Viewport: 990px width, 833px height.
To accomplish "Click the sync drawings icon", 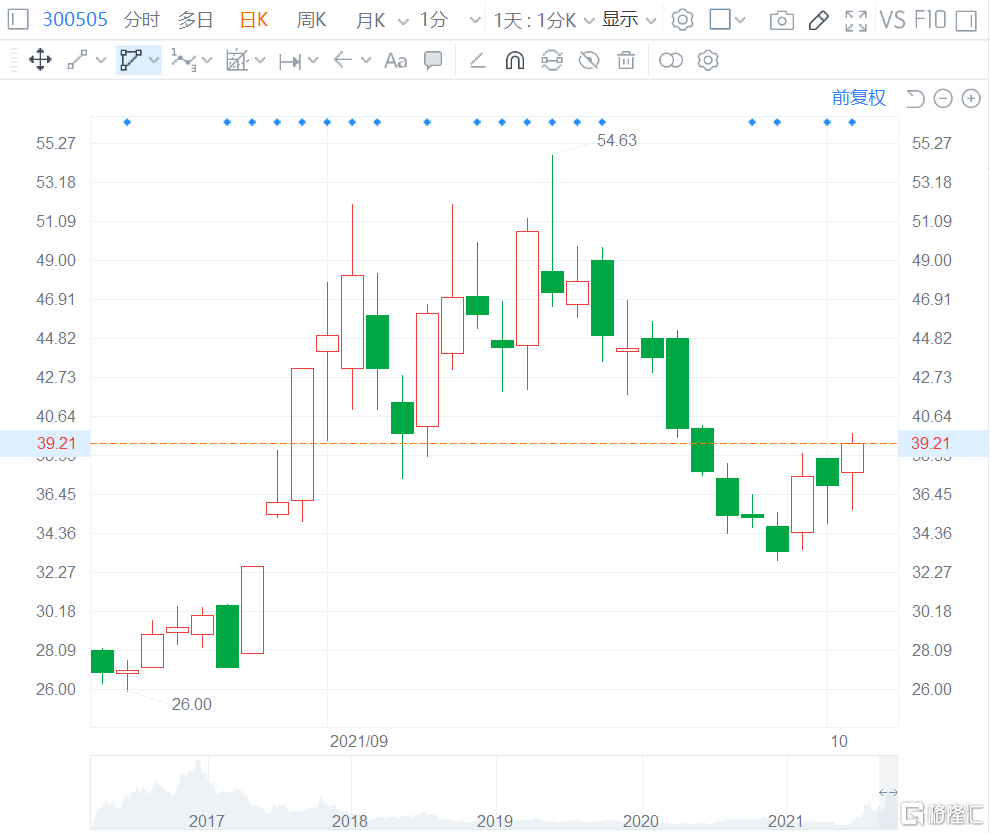I will tap(552, 61).
